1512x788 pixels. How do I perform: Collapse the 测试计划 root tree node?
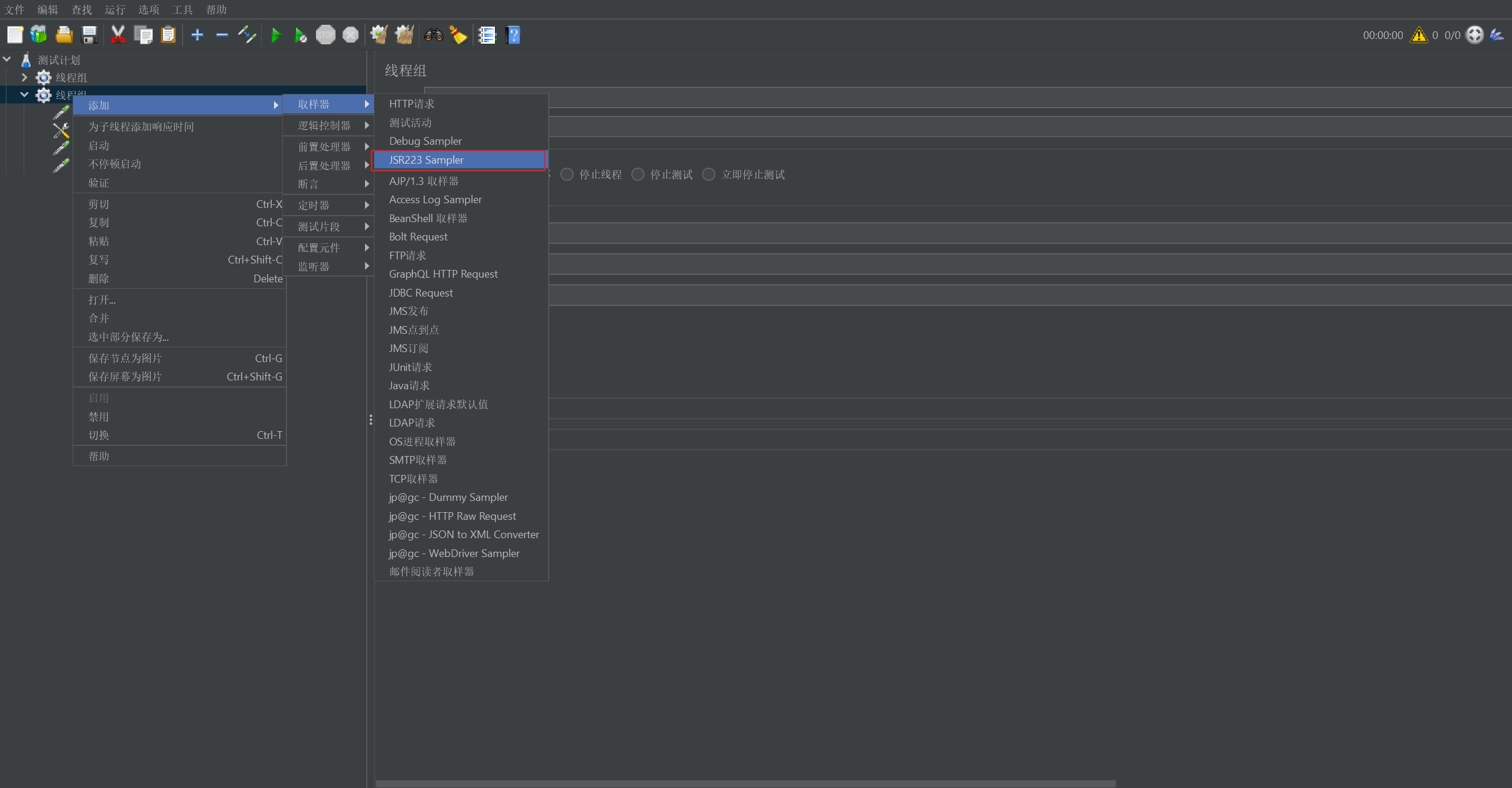[7, 60]
